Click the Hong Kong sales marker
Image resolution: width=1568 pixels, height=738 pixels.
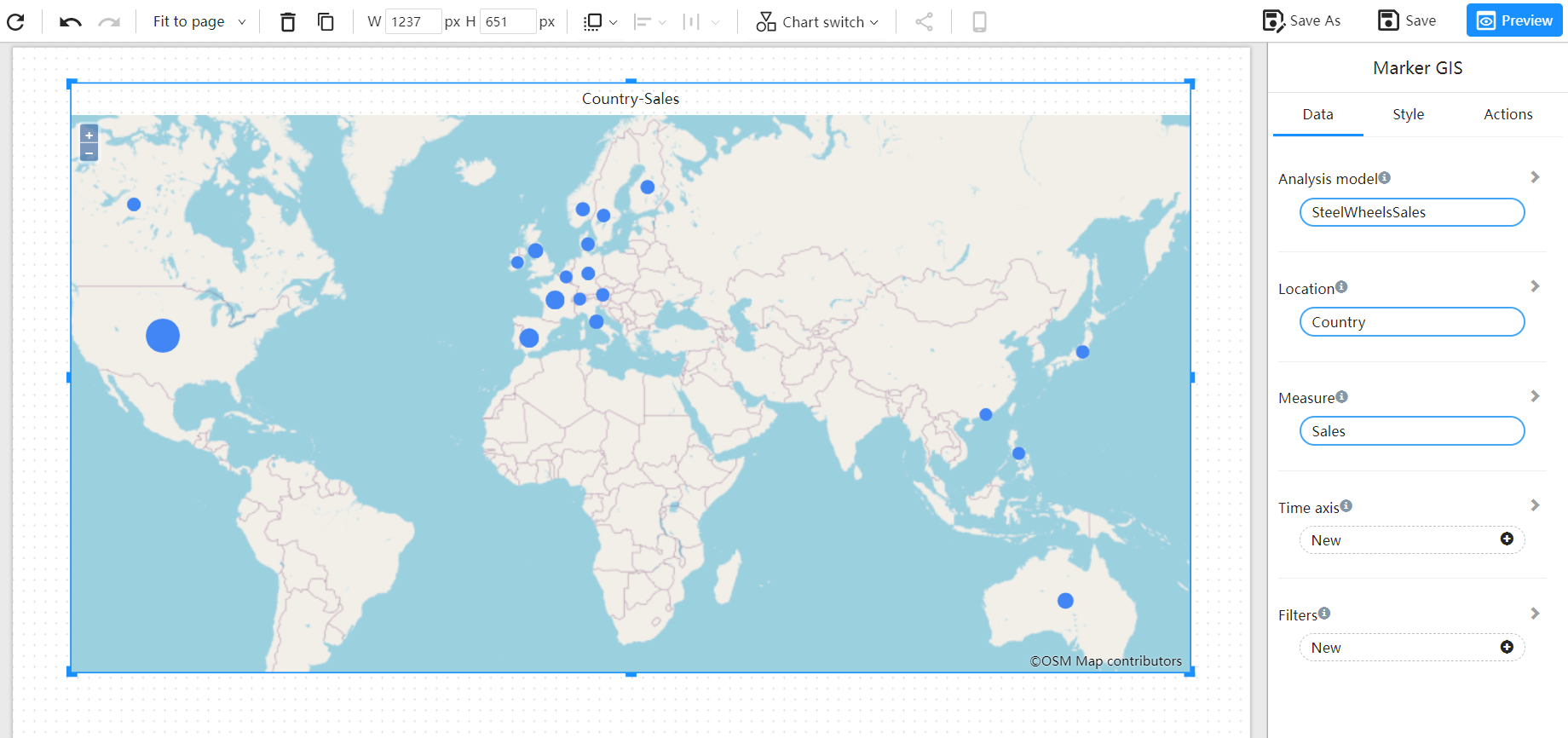(x=986, y=414)
